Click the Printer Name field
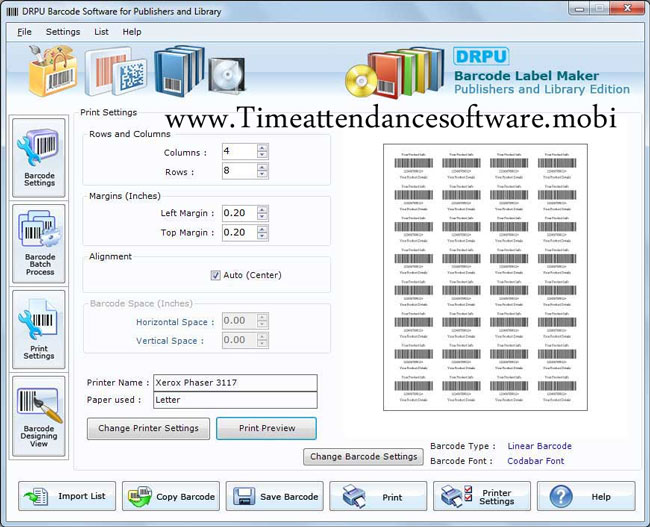 coord(235,383)
